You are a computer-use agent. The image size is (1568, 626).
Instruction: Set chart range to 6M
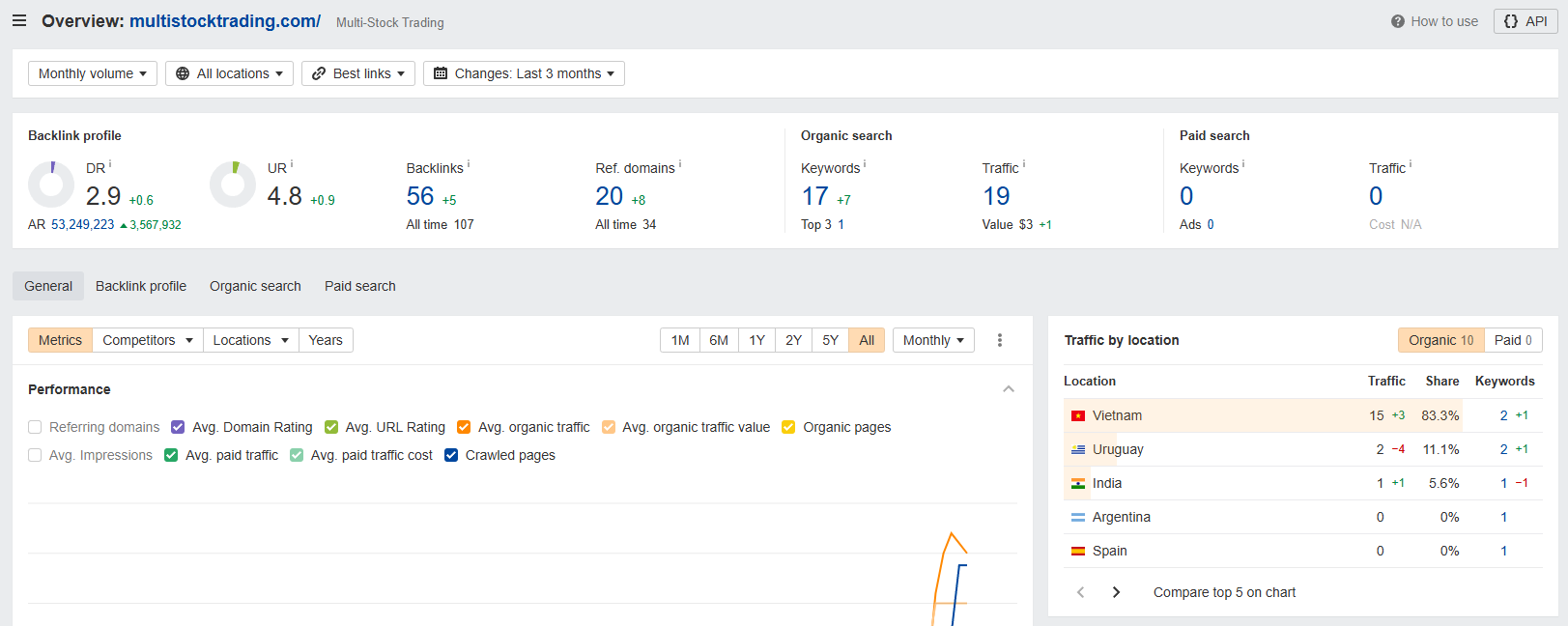[x=719, y=340]
